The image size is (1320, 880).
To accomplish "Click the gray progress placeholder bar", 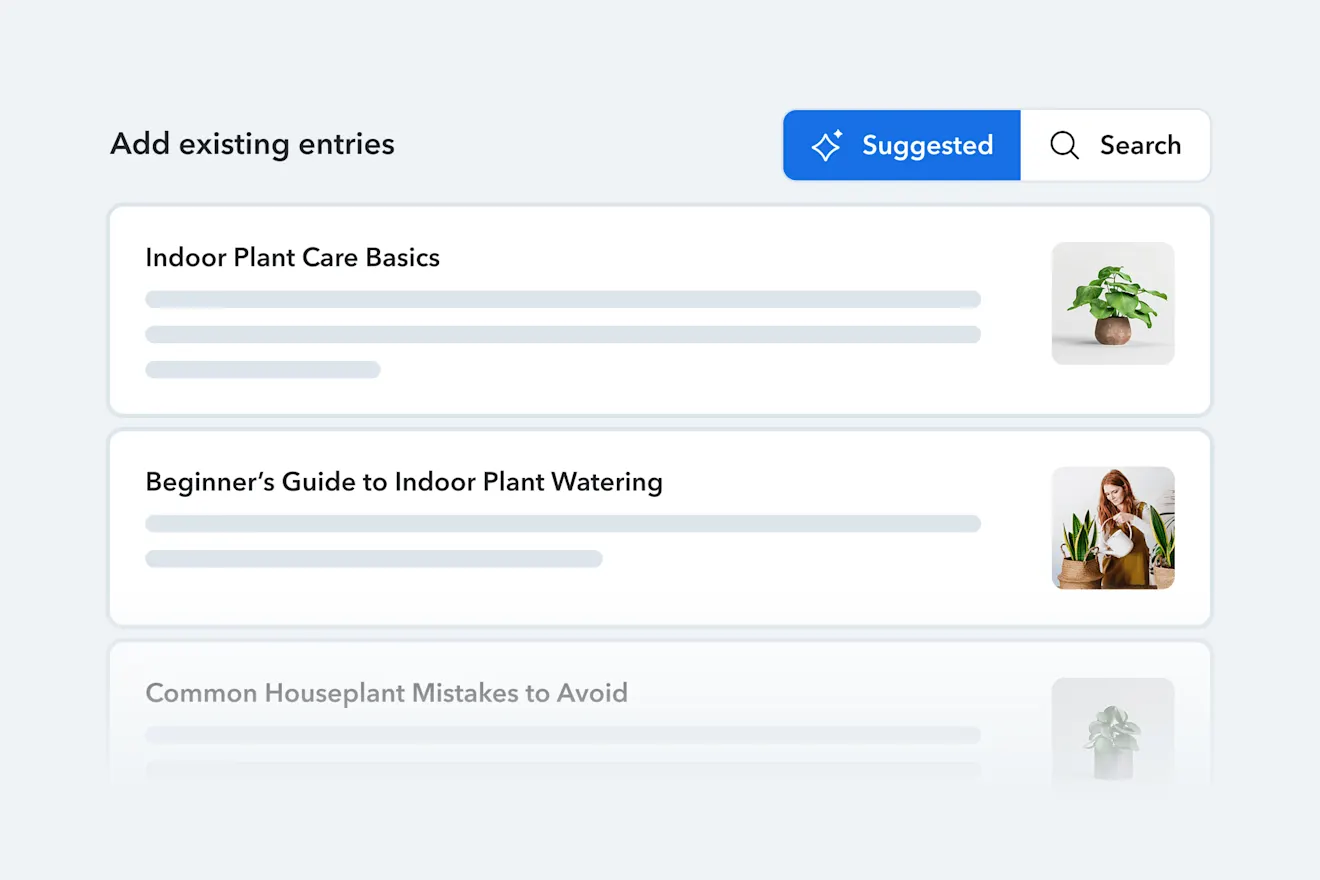I will click(x=563, y=298).
